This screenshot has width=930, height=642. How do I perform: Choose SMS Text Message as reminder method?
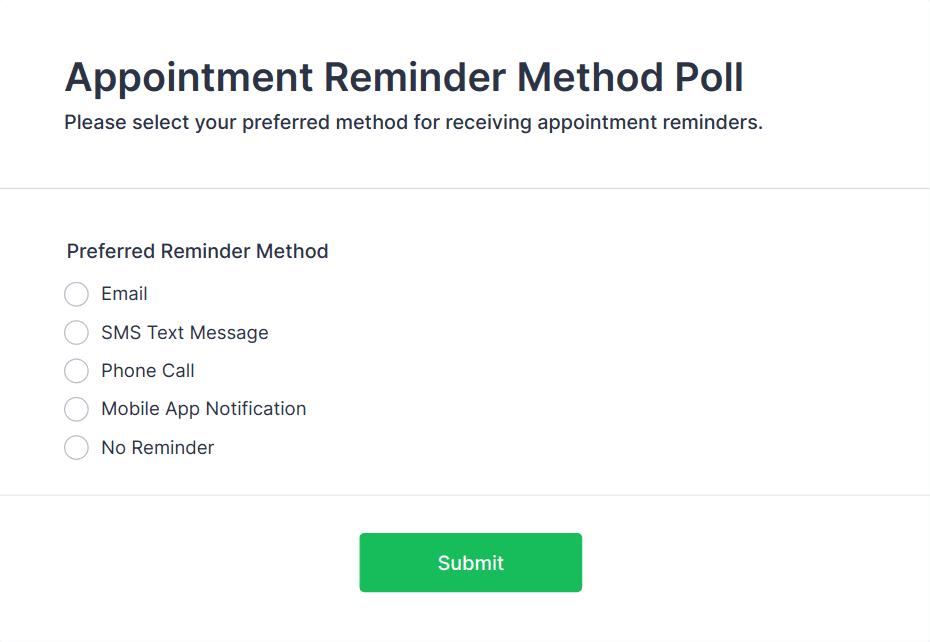pyautogui.click(x=76, y=332)
